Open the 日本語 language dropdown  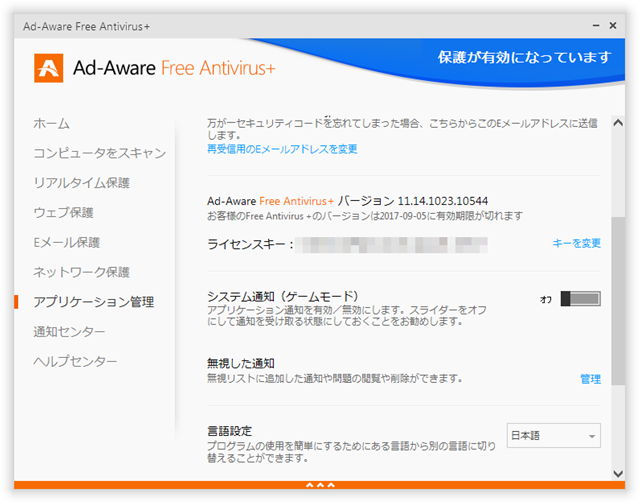click(553, 435)
